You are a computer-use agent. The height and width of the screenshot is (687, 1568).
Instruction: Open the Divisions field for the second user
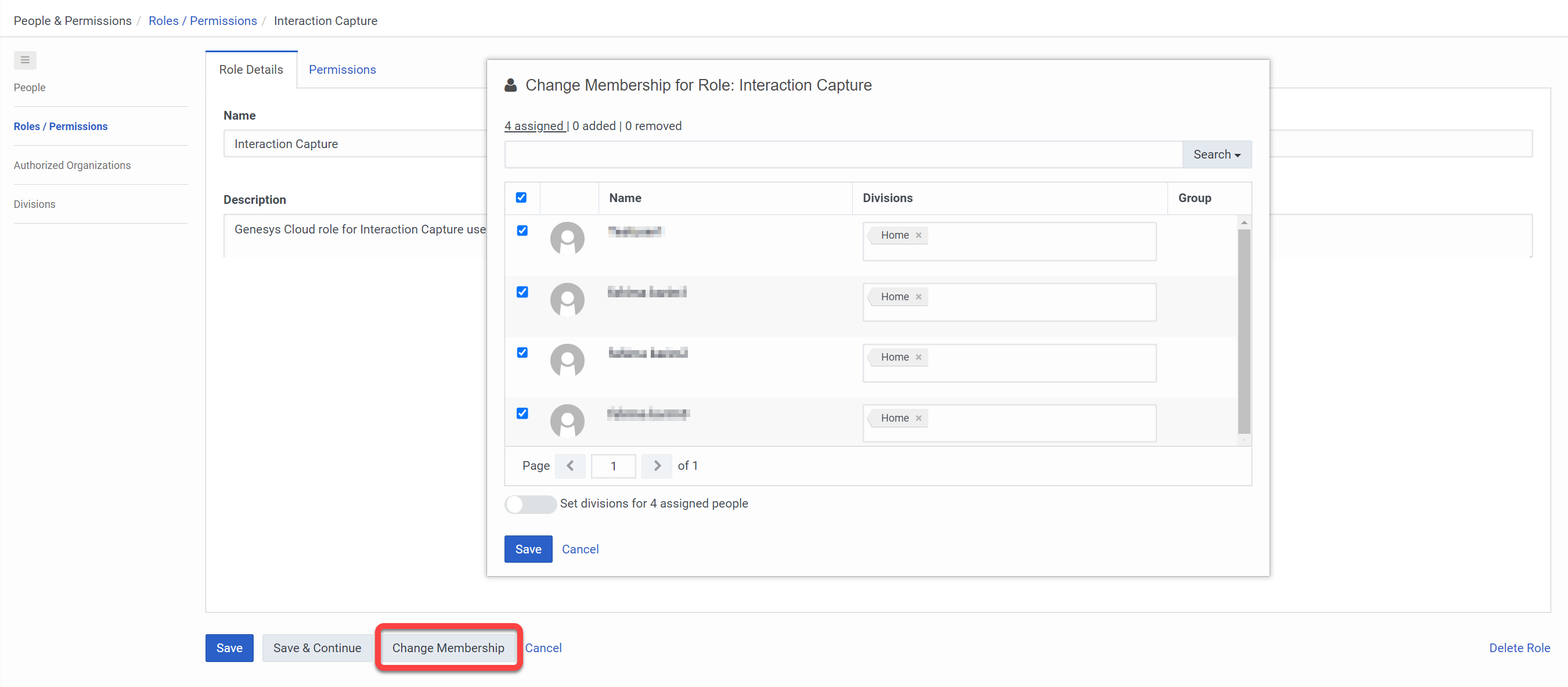pyautogui.click(x=1034, y=301)
